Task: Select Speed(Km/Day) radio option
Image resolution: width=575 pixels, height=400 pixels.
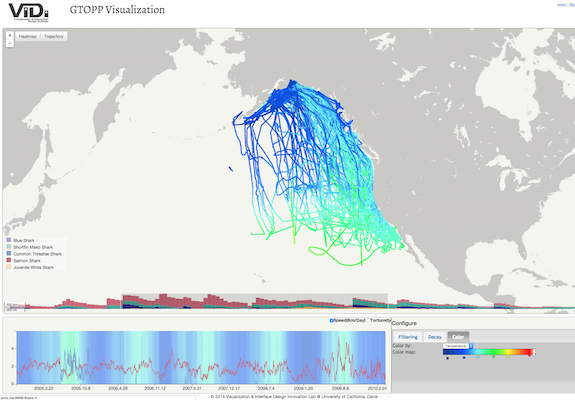Action: pos(332,320)
